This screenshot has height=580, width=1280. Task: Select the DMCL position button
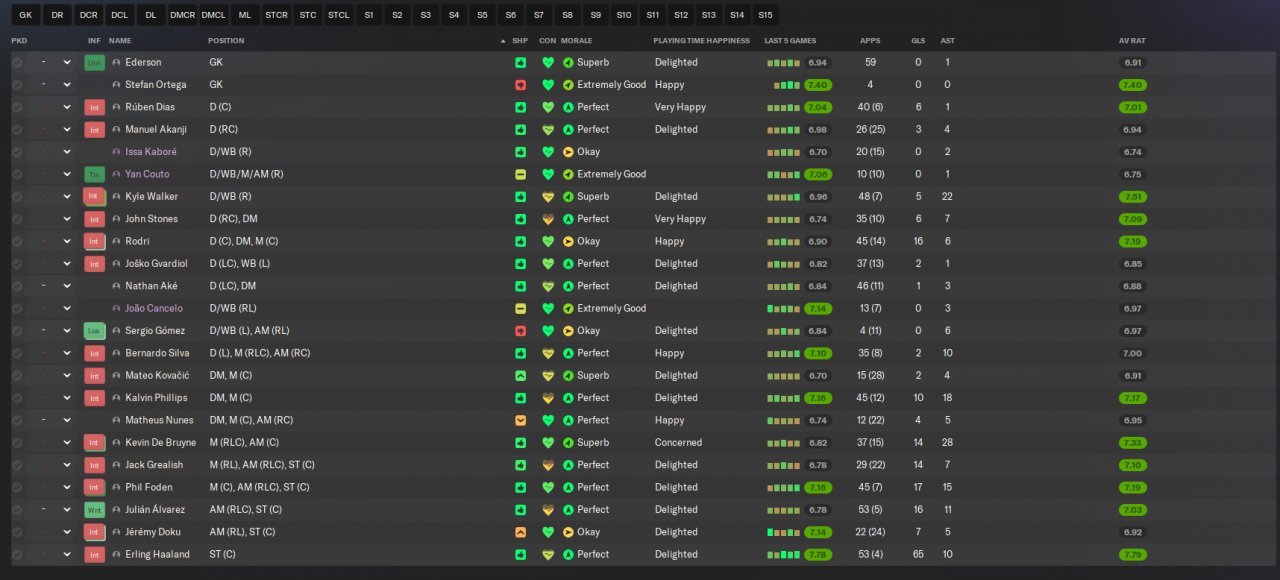(213, 15)
